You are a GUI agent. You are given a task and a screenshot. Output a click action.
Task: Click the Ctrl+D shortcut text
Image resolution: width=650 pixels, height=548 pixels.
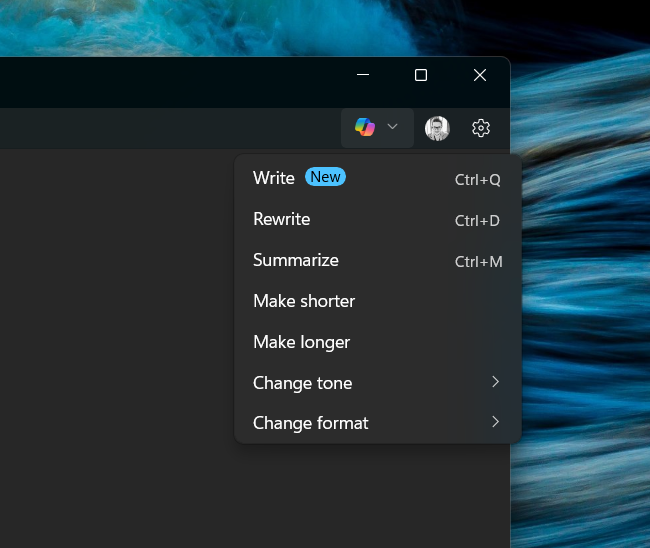pos(477,221)
